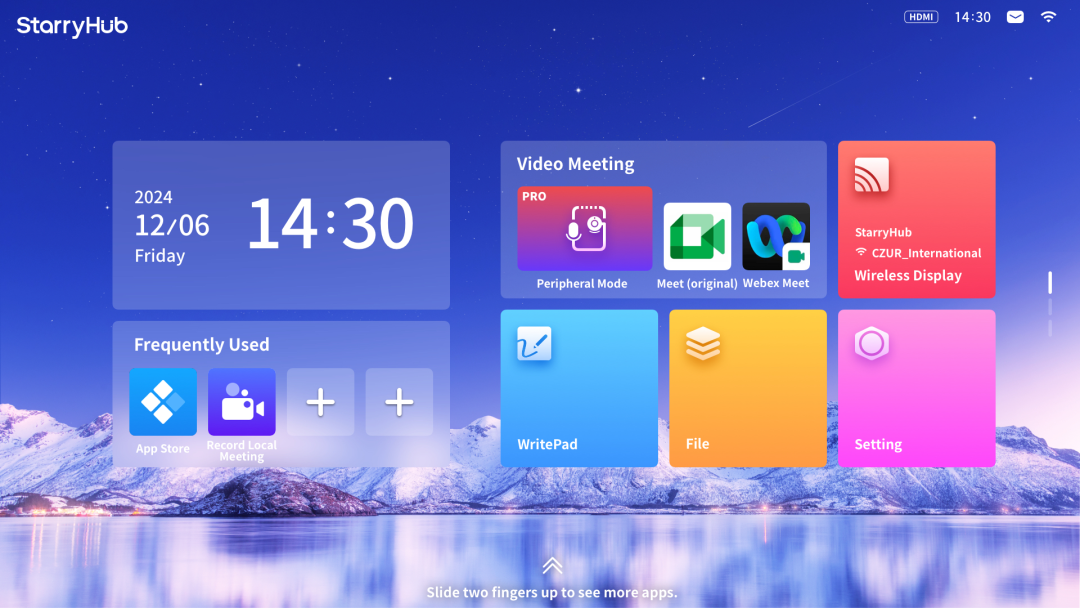Click the CZUR_International network name
The height and width of the screenshot is (608, 1080).
pos(926,253)
